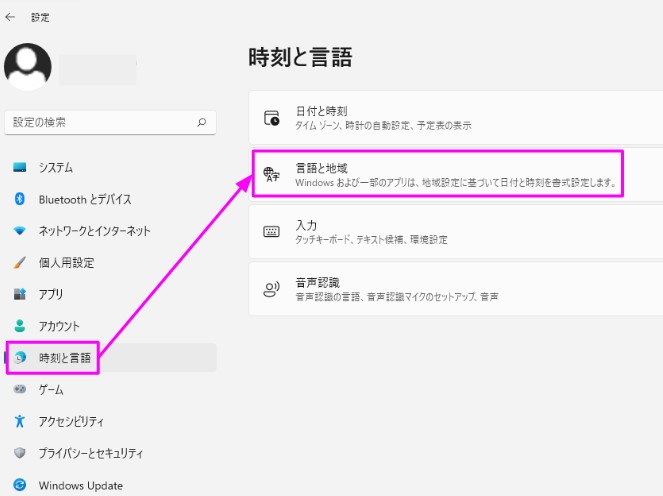Click the 設定 window title text
Image resolution: width=663 pixels, height=496 pixels.
40,17
